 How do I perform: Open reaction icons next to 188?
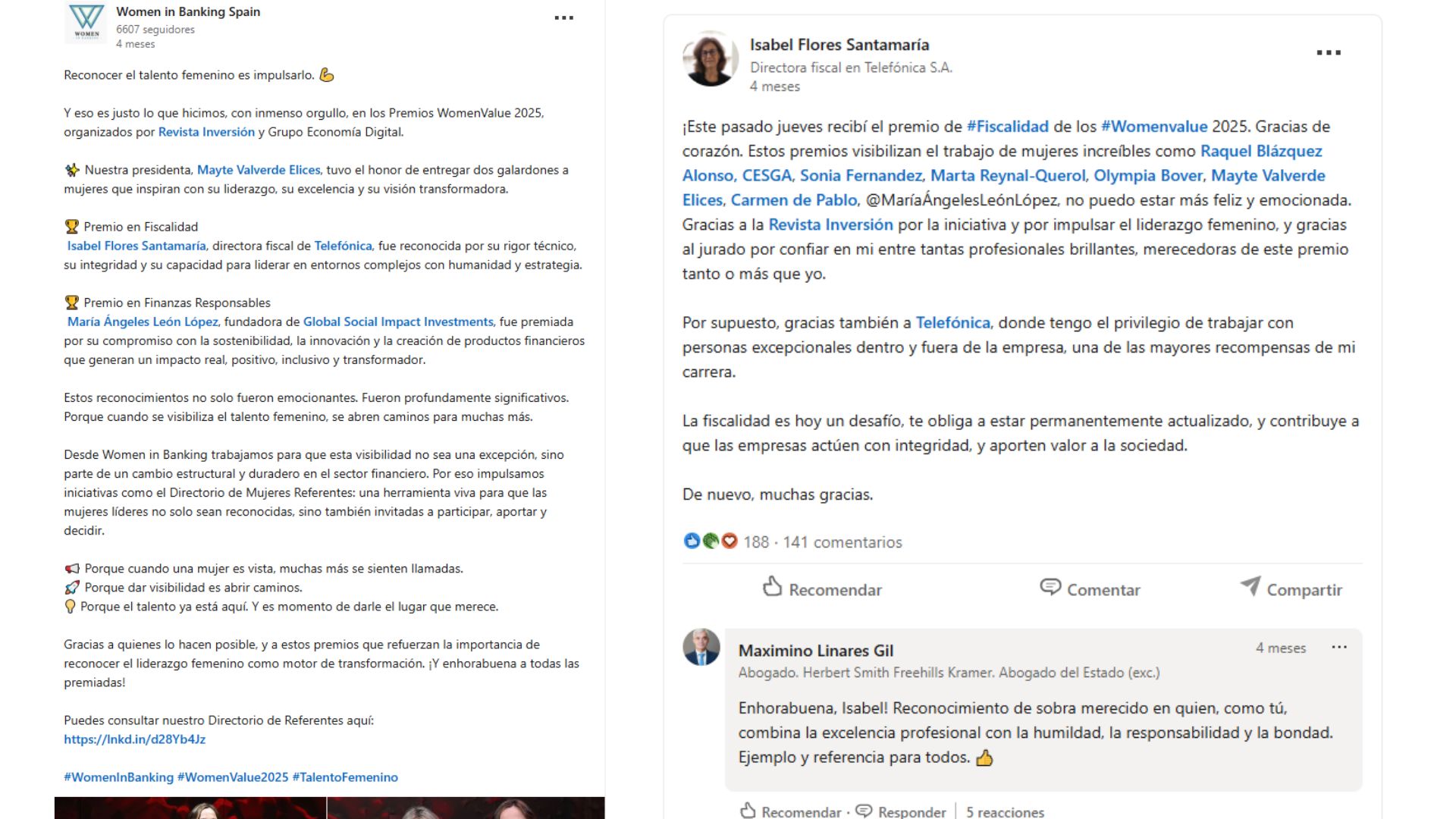[710, 541]
